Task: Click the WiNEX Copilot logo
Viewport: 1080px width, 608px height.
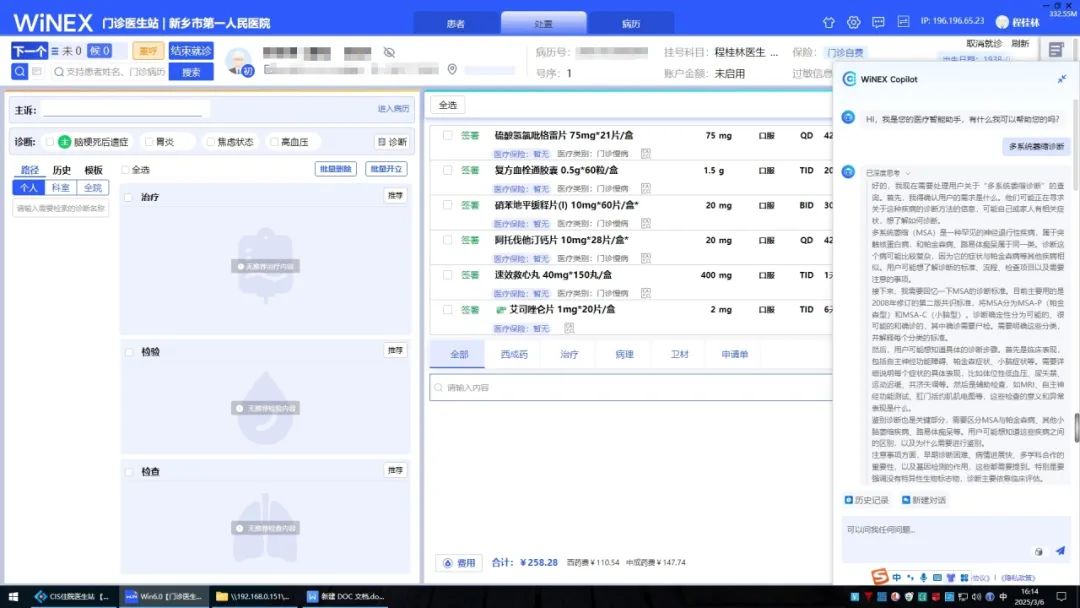Action: (849, 79)
